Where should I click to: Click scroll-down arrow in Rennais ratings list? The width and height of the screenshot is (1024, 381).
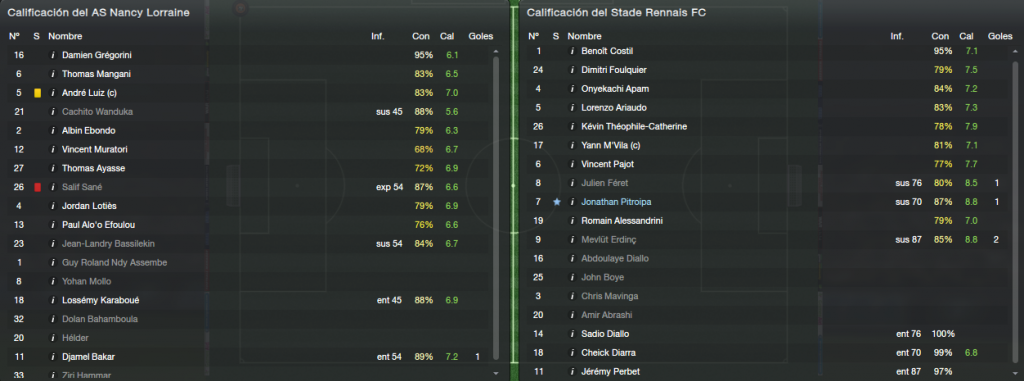pos(1014,373)
